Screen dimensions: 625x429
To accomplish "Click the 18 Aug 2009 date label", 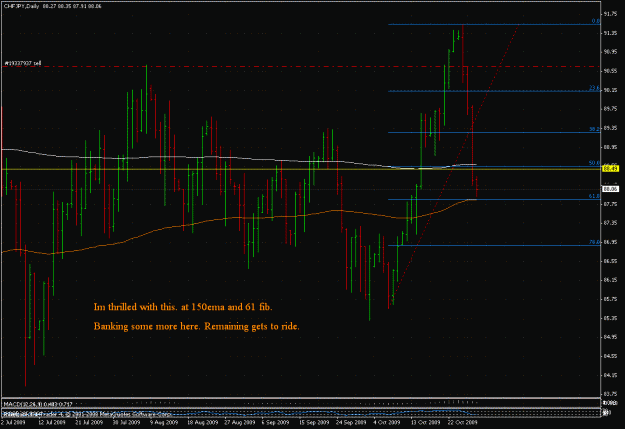I will tap(202, 422).
